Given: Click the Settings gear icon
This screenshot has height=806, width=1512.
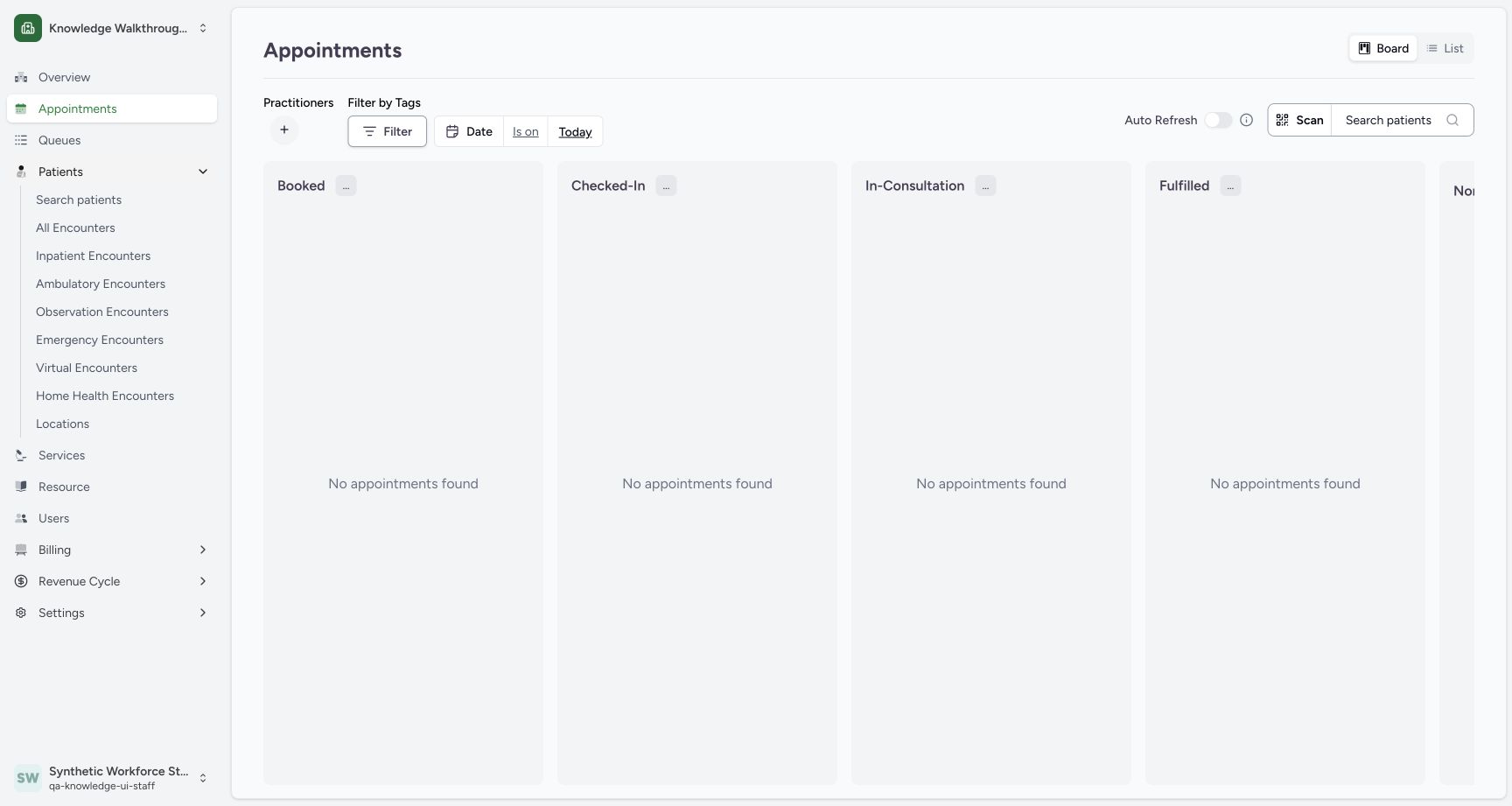Looking at the screenshot, I should 21,613.
